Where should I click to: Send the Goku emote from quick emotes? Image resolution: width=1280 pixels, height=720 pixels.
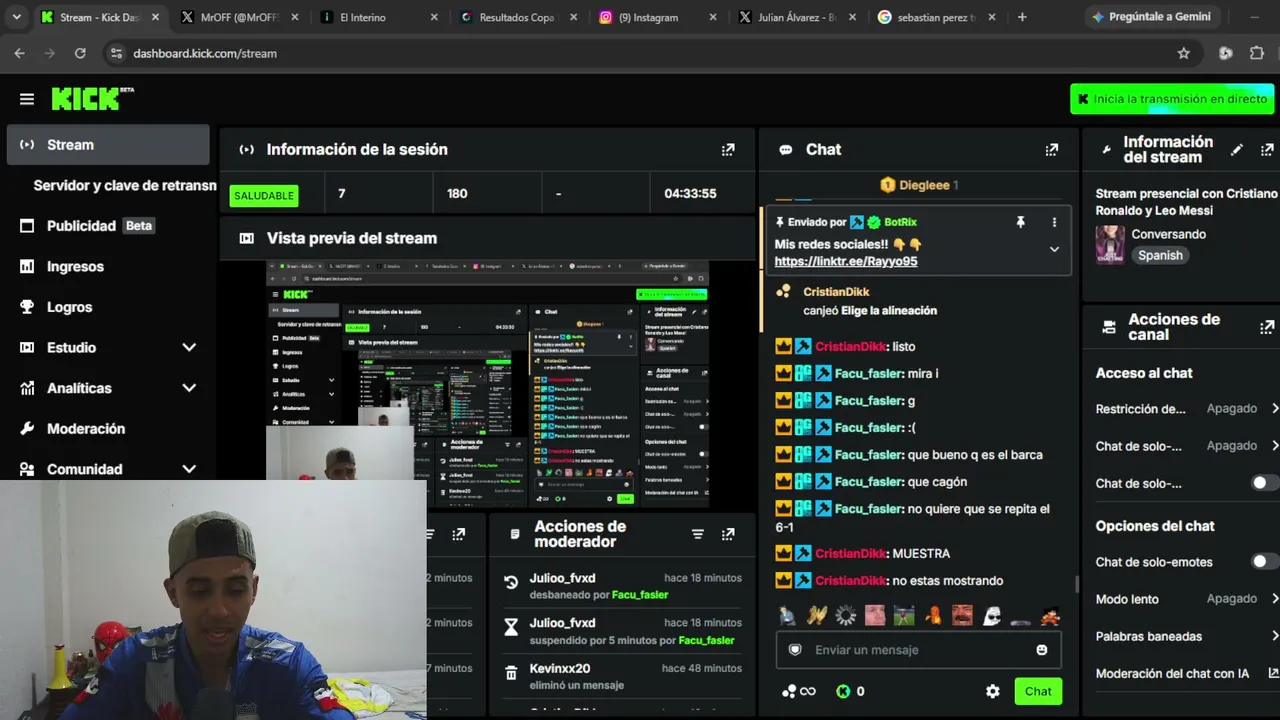click(x=1049, y=616)
